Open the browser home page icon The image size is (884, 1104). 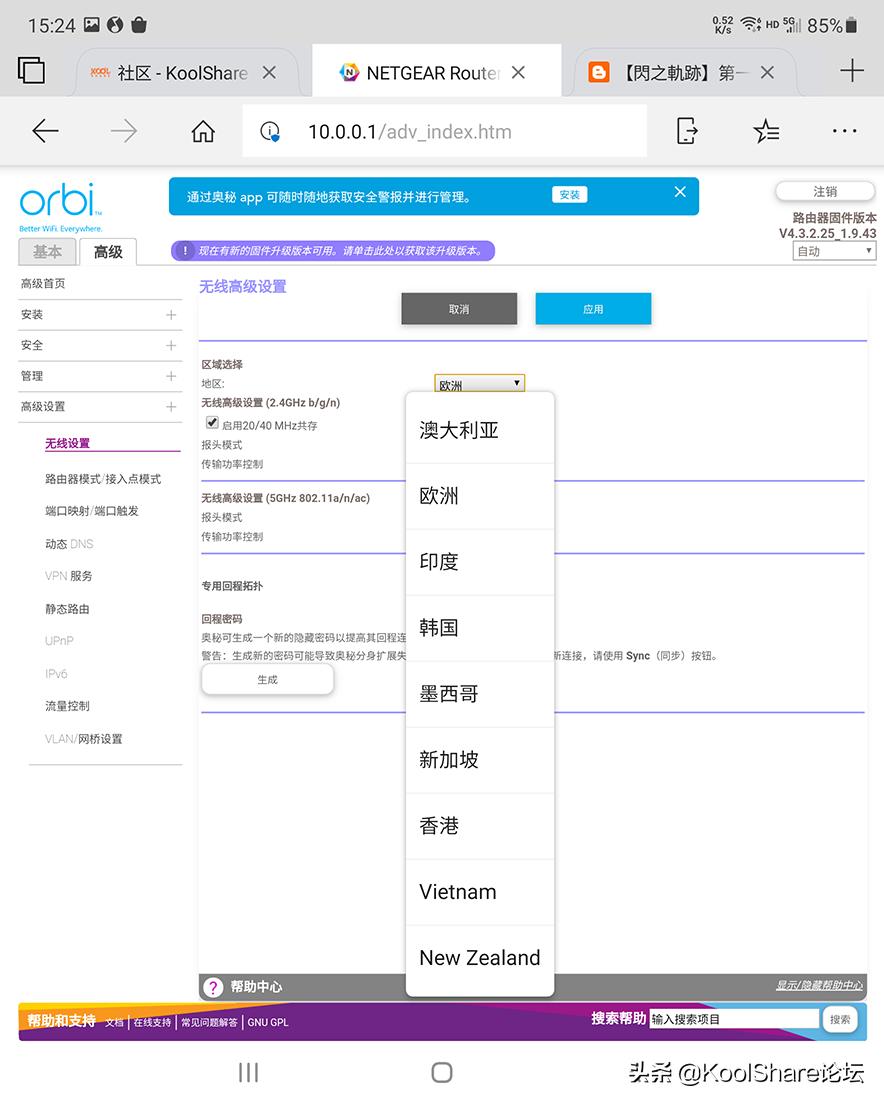203,131
